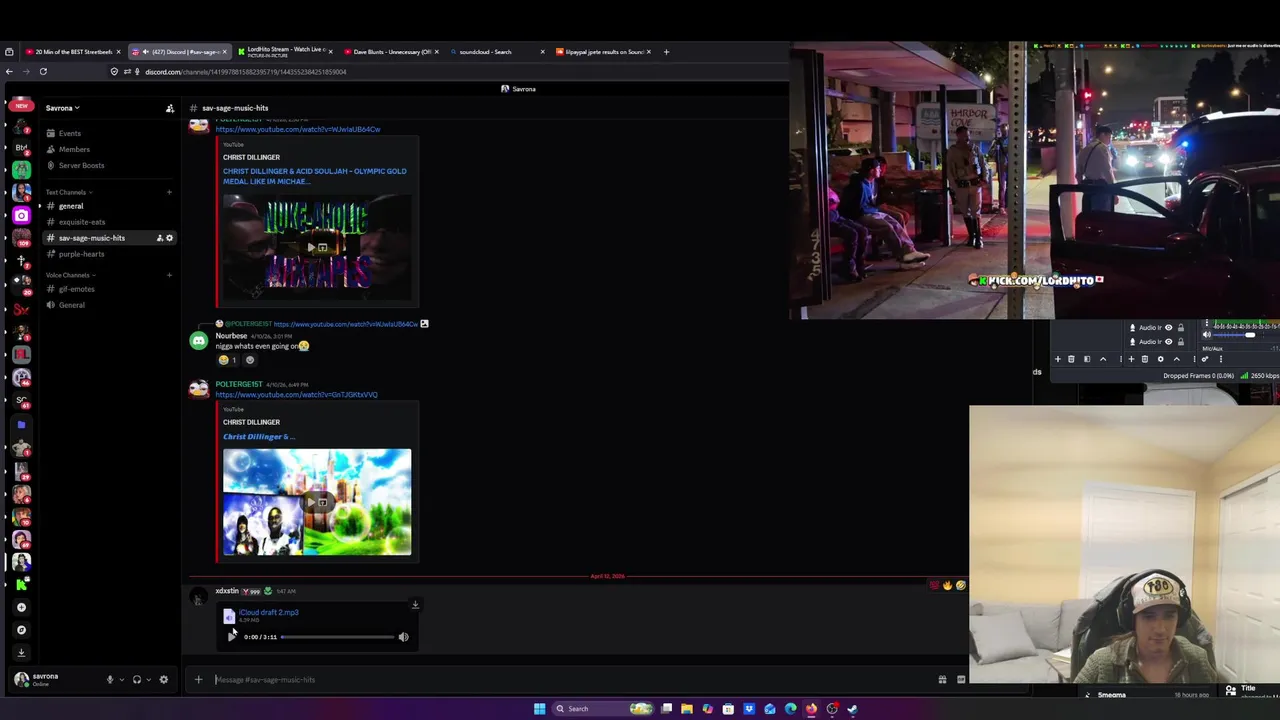The width and height of the screenshot is (1280, 720).
Task: Open Server Boosts
Action: pyautogui.click(x=81, y=165)
